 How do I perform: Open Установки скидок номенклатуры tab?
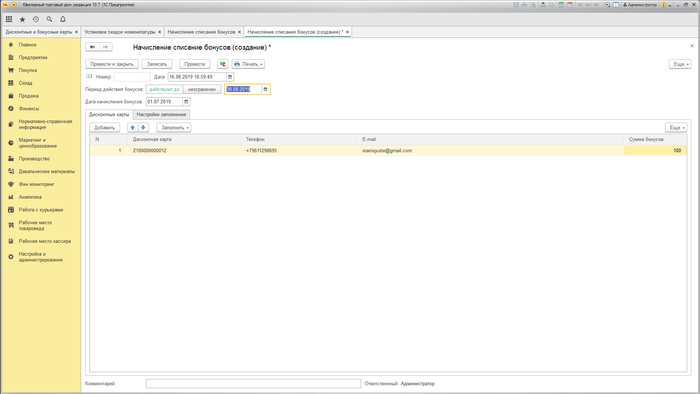point(120,32)
